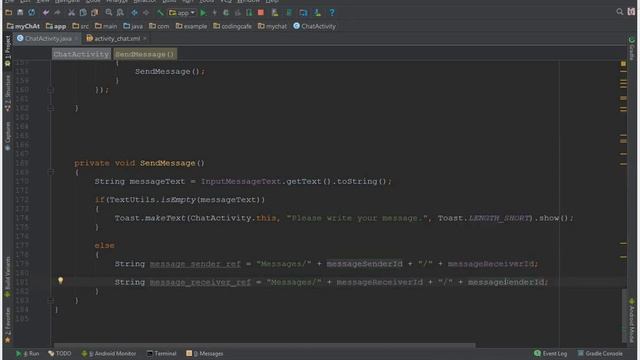Select the com breadcrumb folder
640x360 pixels.
[159, 26]
